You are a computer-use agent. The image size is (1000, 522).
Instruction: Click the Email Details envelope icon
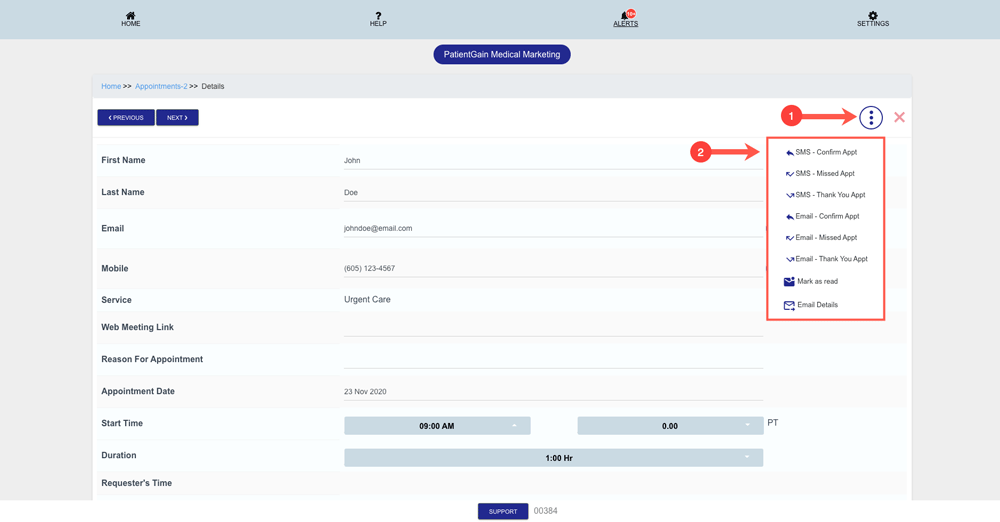(789, 305)
